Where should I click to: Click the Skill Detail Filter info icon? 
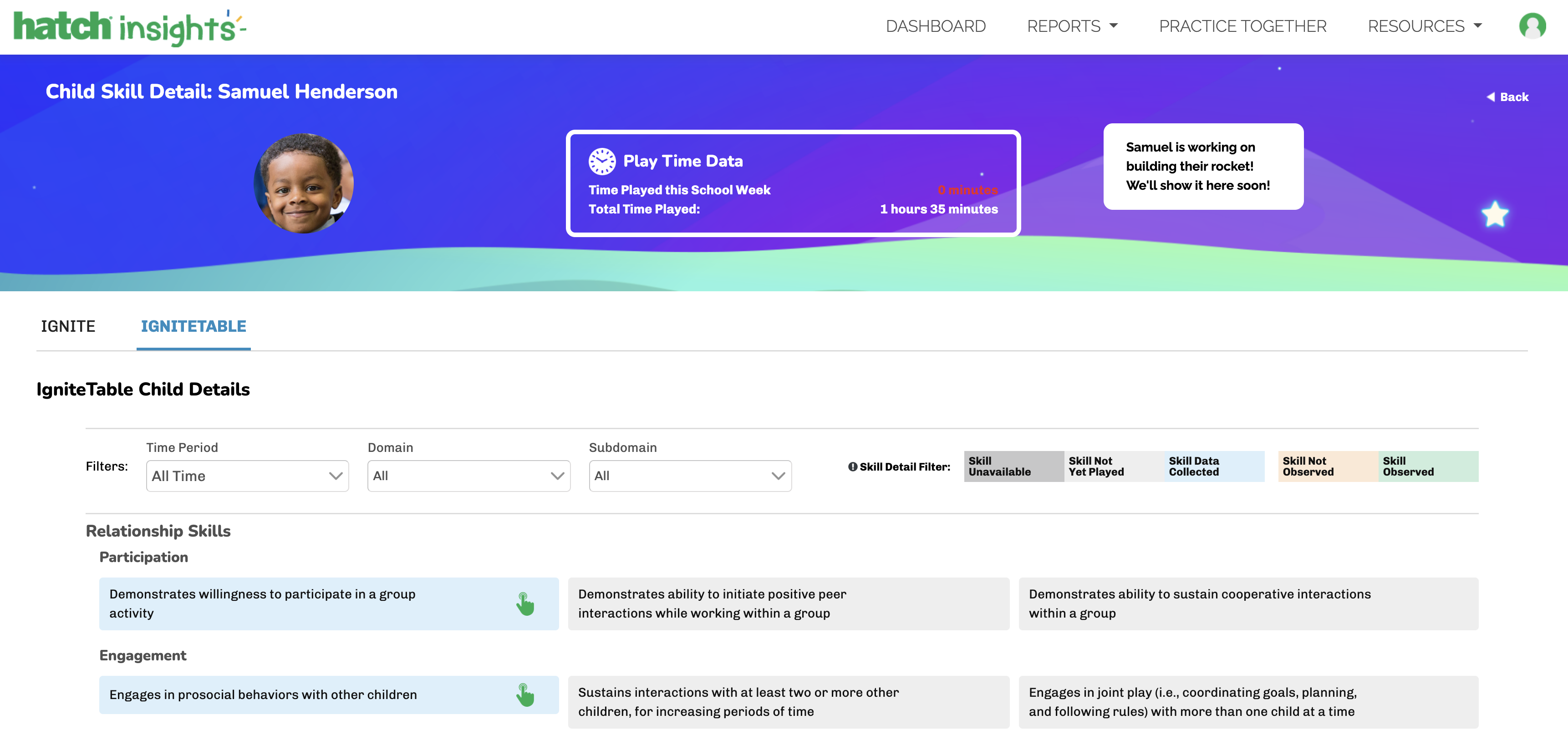click(x=853, y=467)
